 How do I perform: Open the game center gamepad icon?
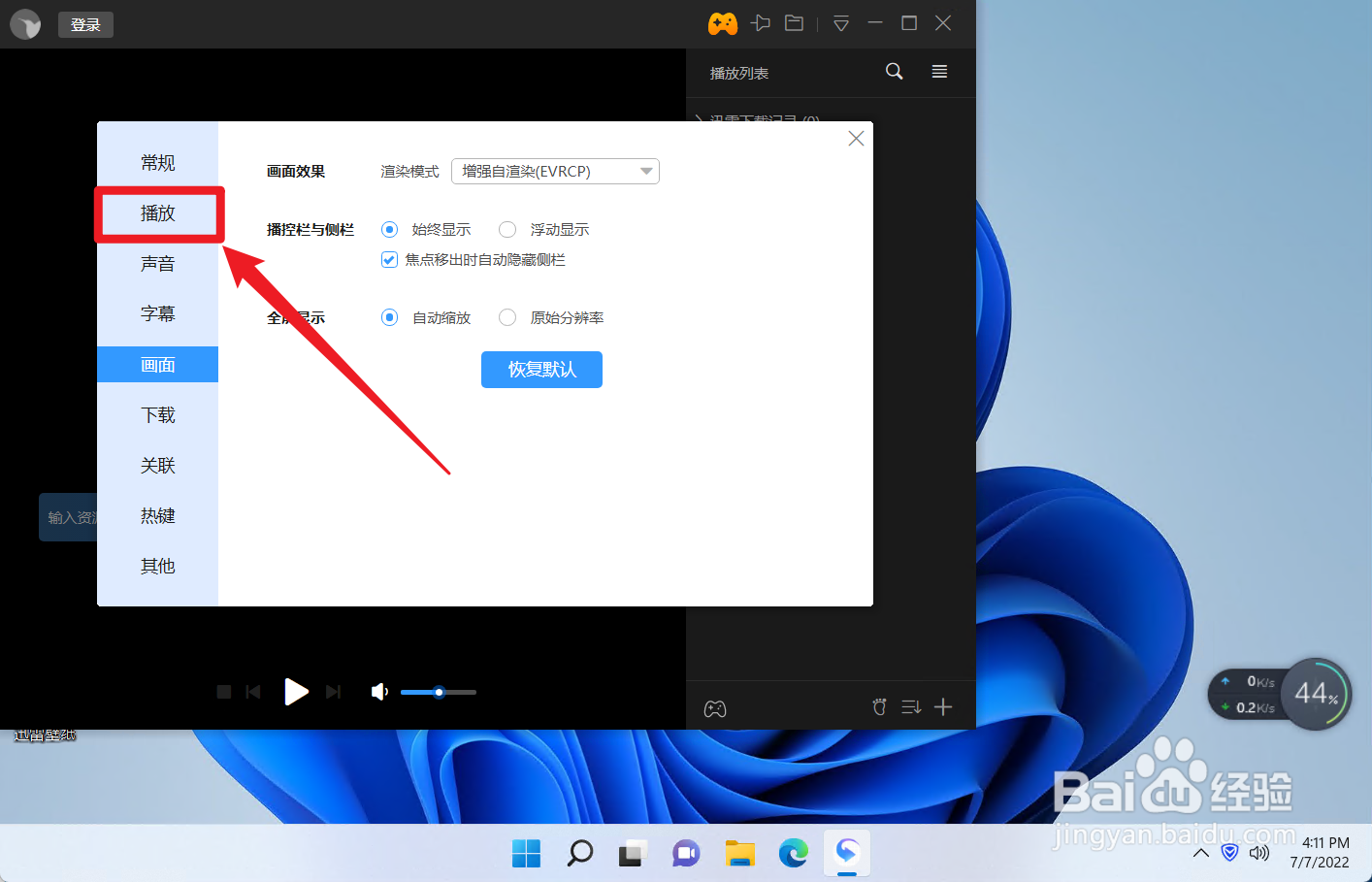click(722, 23)
